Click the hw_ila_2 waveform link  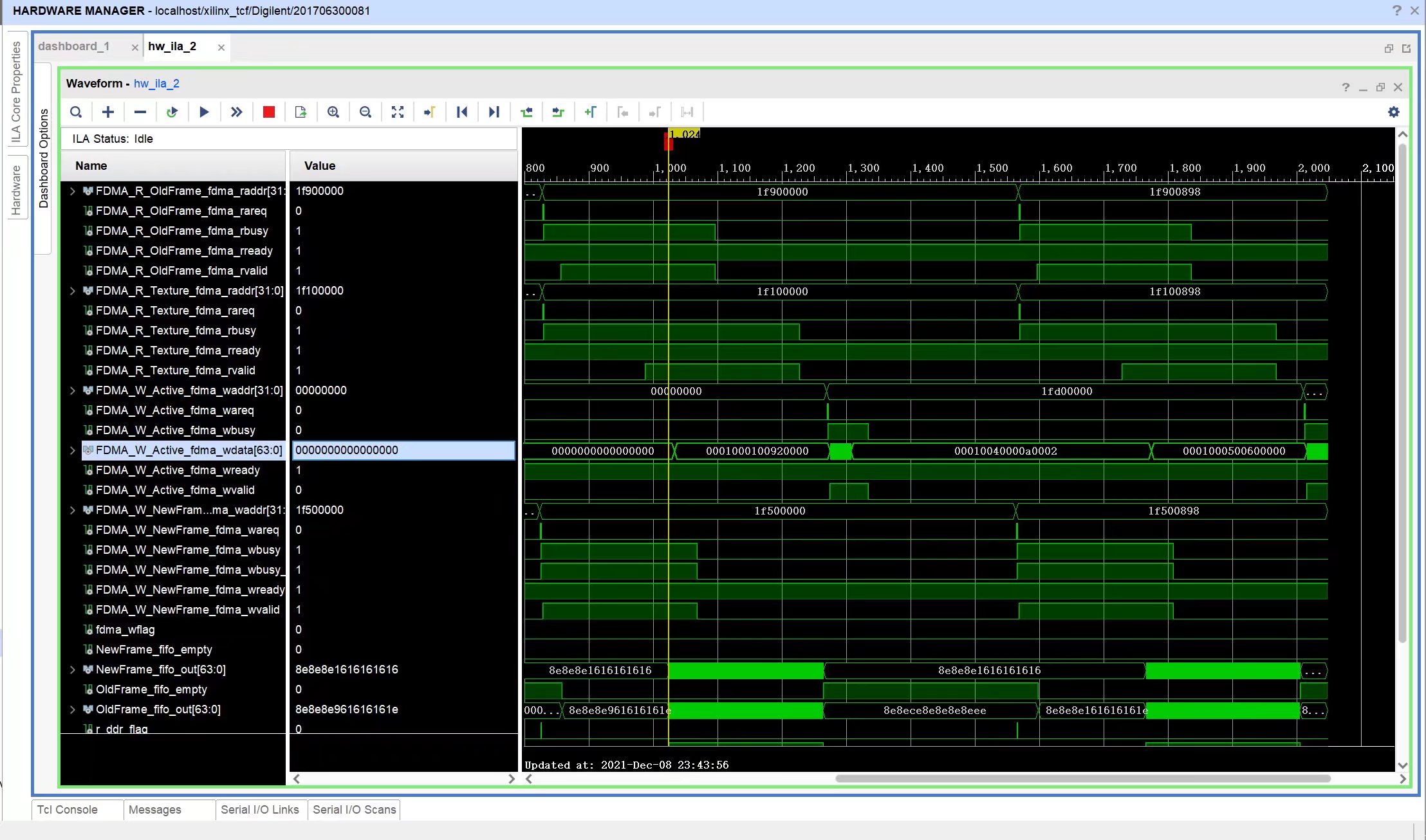coord(156,84)
